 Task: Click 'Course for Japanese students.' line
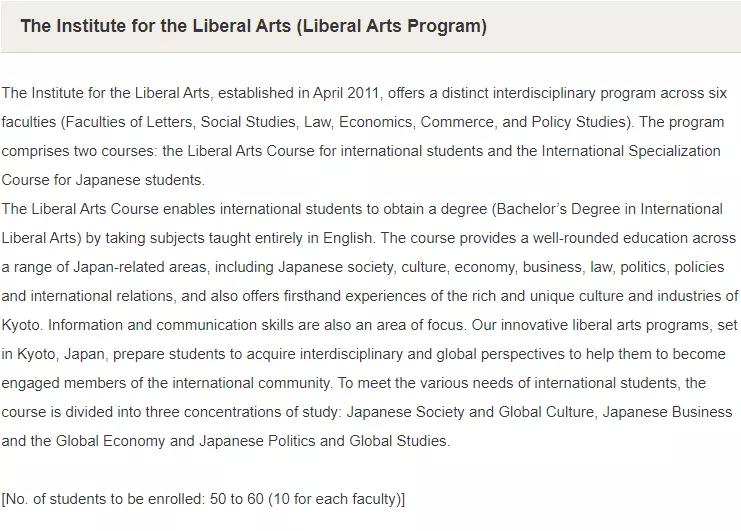103,180
